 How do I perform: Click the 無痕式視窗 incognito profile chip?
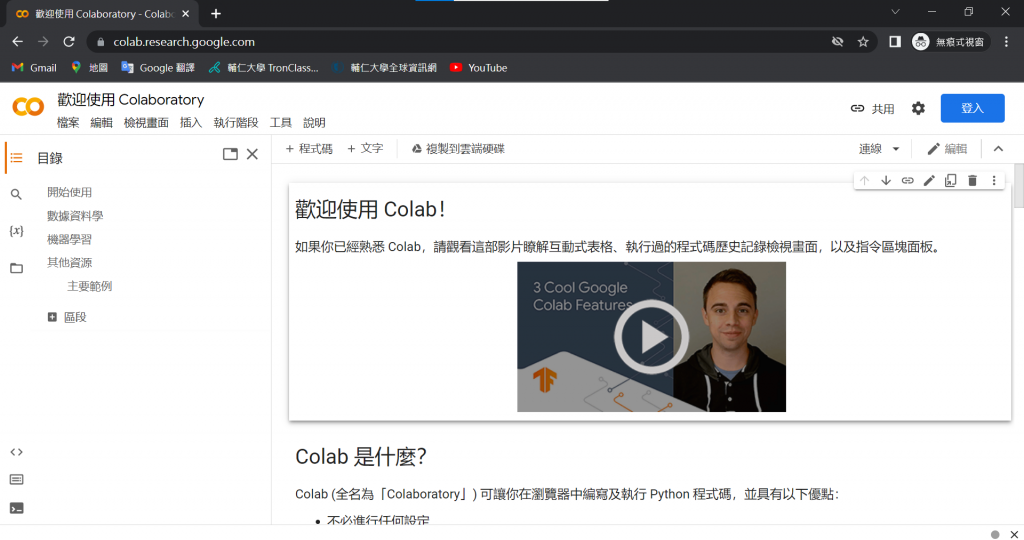(x=950, y=42)
